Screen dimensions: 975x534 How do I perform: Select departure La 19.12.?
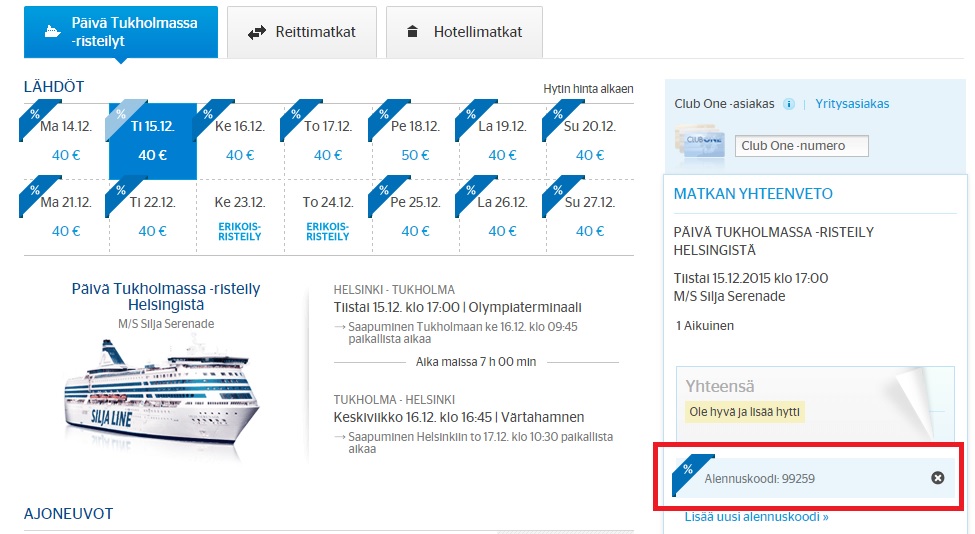click(x=502, y=141)
